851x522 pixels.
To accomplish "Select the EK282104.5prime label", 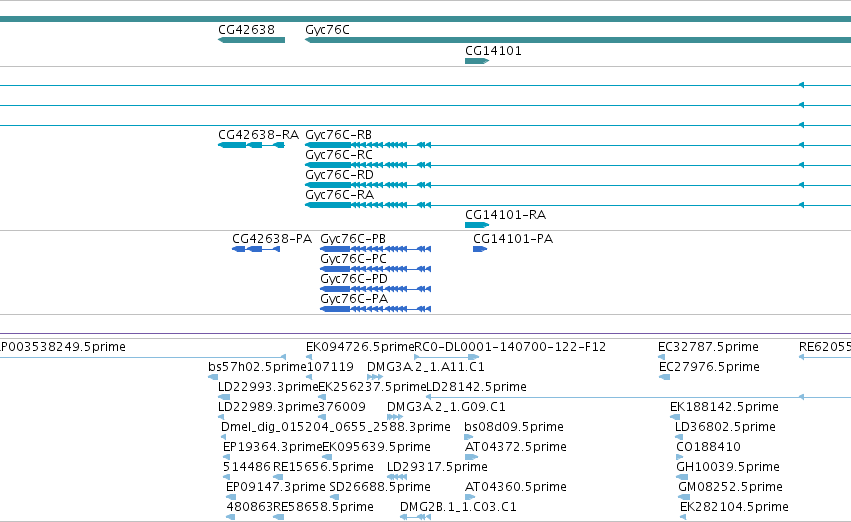I will (x=734, y=507).
